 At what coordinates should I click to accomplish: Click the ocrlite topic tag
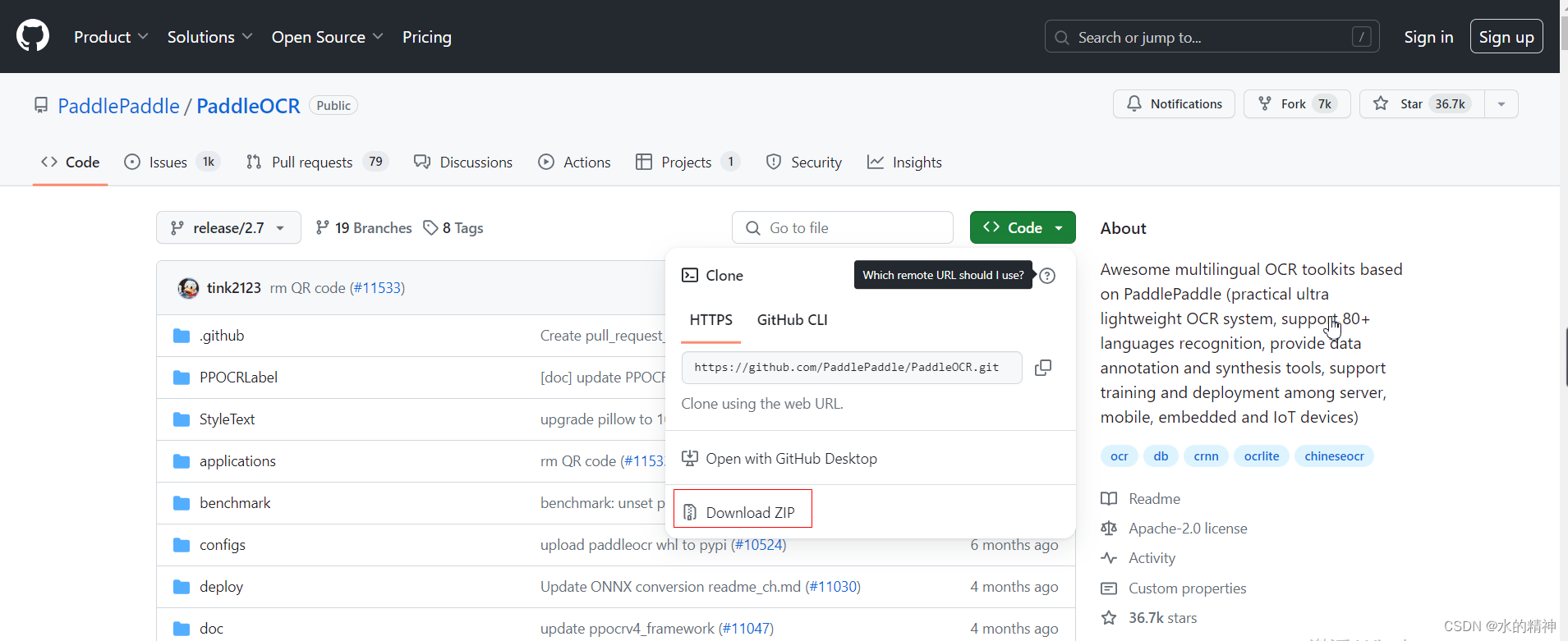point(1261,456)
